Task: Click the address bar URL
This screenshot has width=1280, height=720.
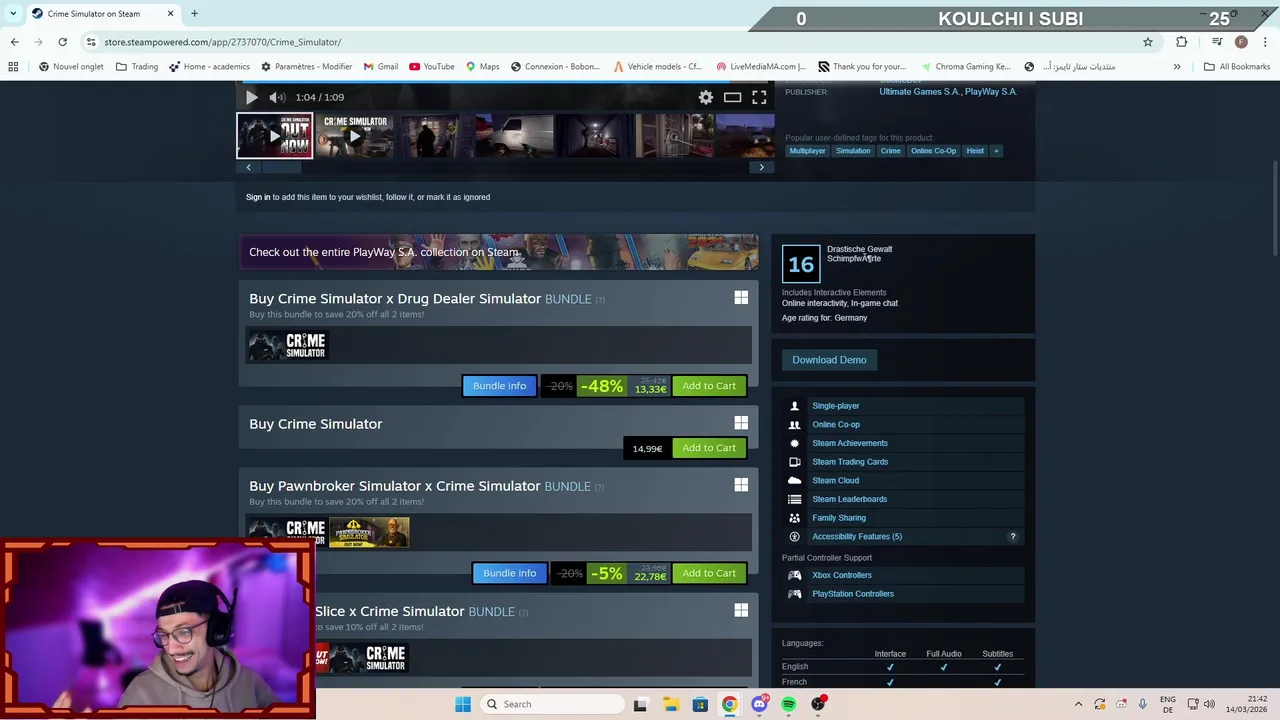Action: click(222, 42)
